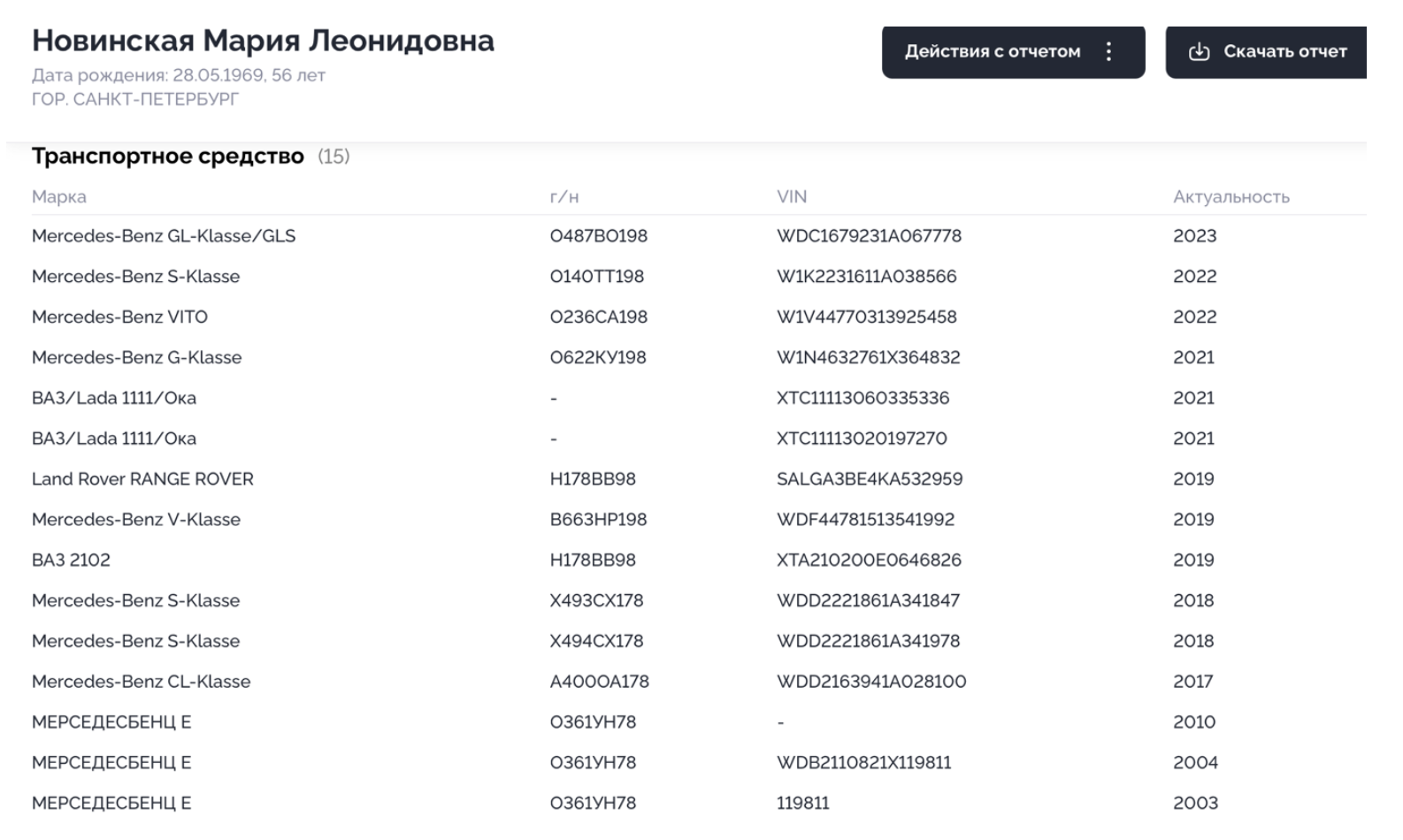Click plate number 'А400ОА178'
1403x840 pixels.
click(x=600, y=683)
